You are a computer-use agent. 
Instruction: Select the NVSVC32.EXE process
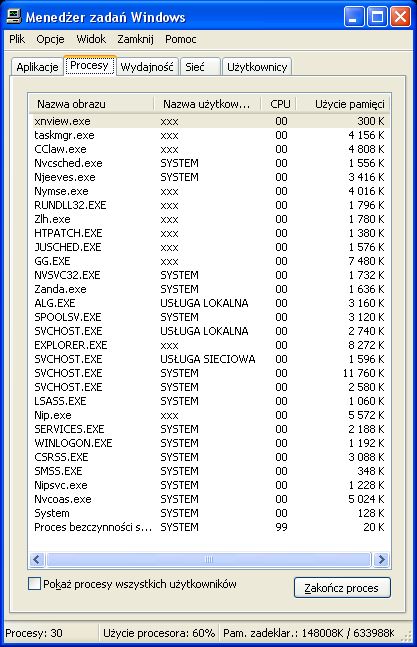(209, 275)
